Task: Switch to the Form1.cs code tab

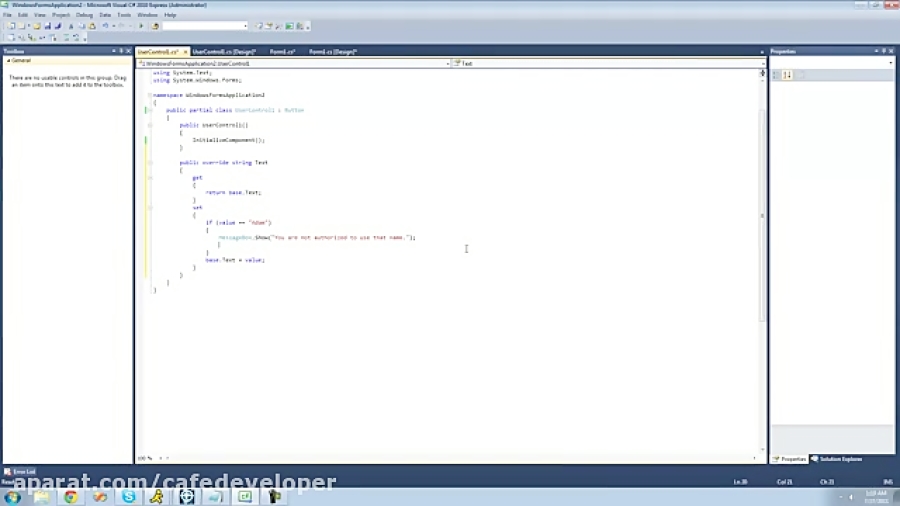Action: point(282,52)
